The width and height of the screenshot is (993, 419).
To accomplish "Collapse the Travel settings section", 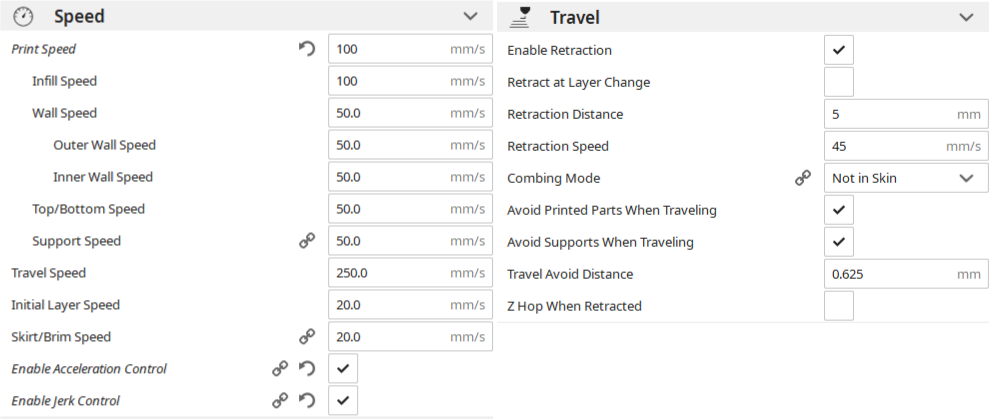I will click(965, 17).
